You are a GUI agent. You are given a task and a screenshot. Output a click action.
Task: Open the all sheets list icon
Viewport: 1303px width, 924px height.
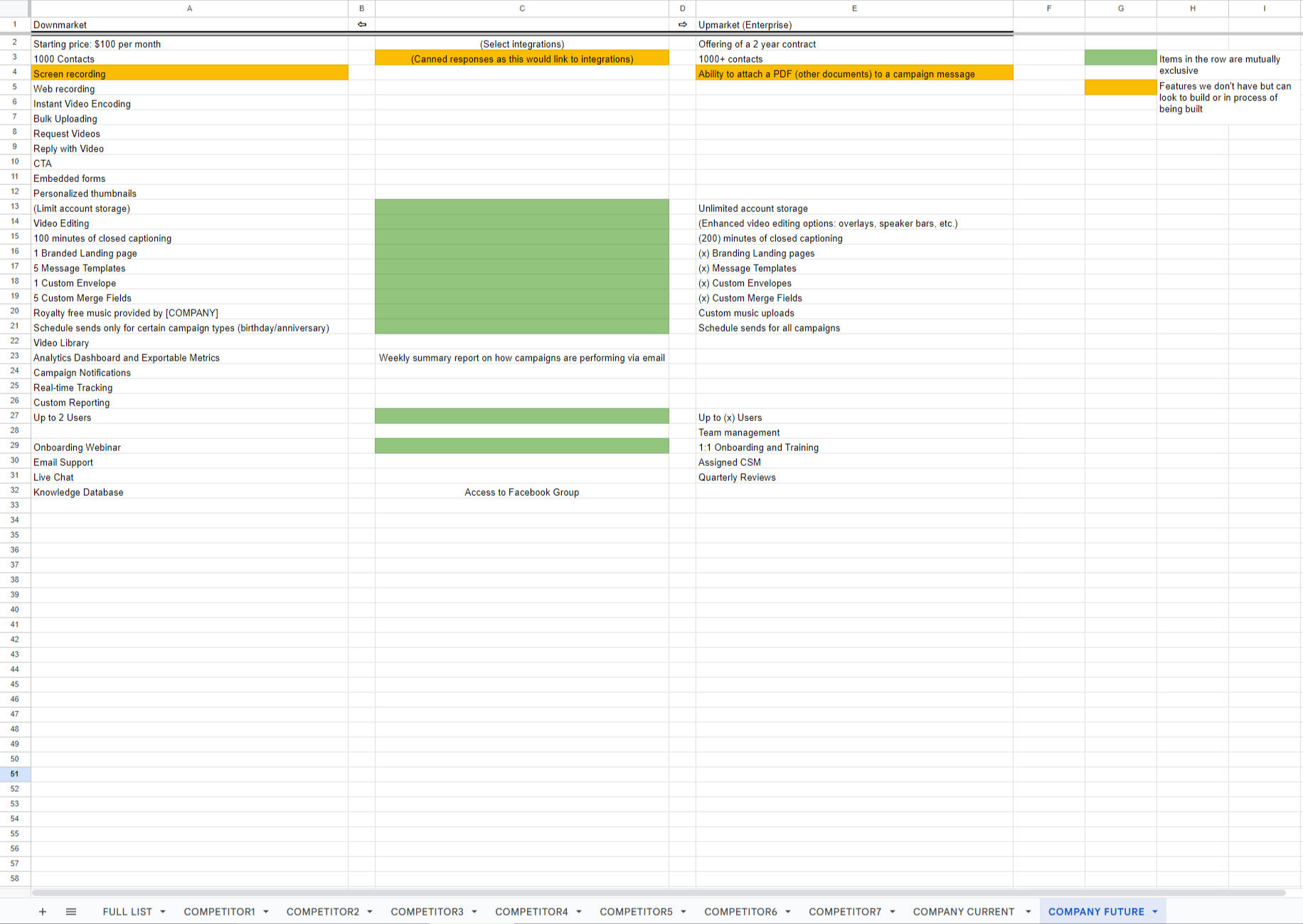(x=71, y=911)
